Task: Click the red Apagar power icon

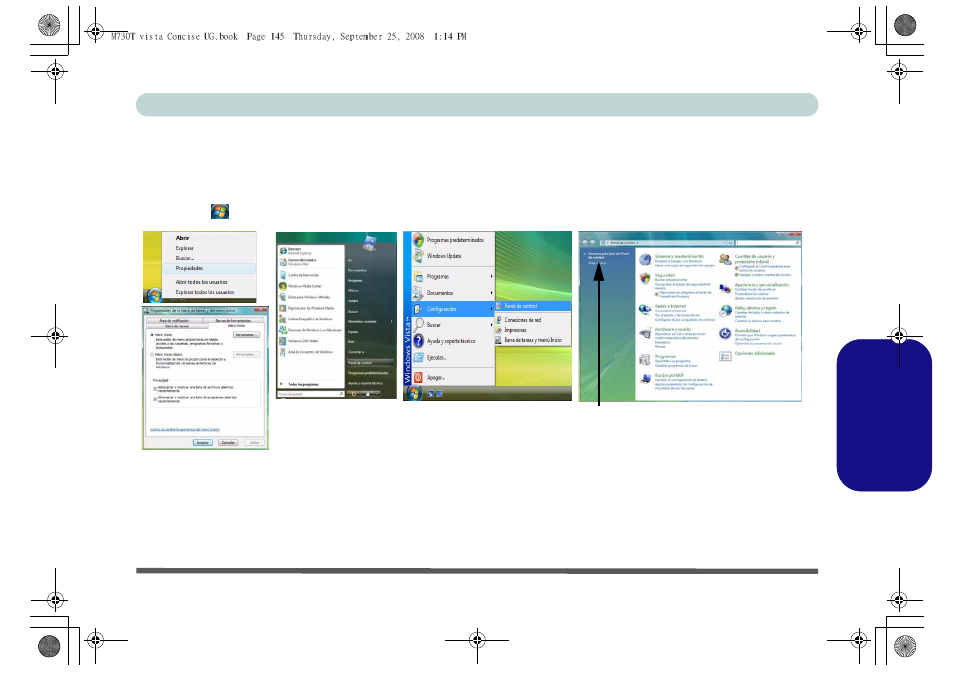Action: (419, 378)
